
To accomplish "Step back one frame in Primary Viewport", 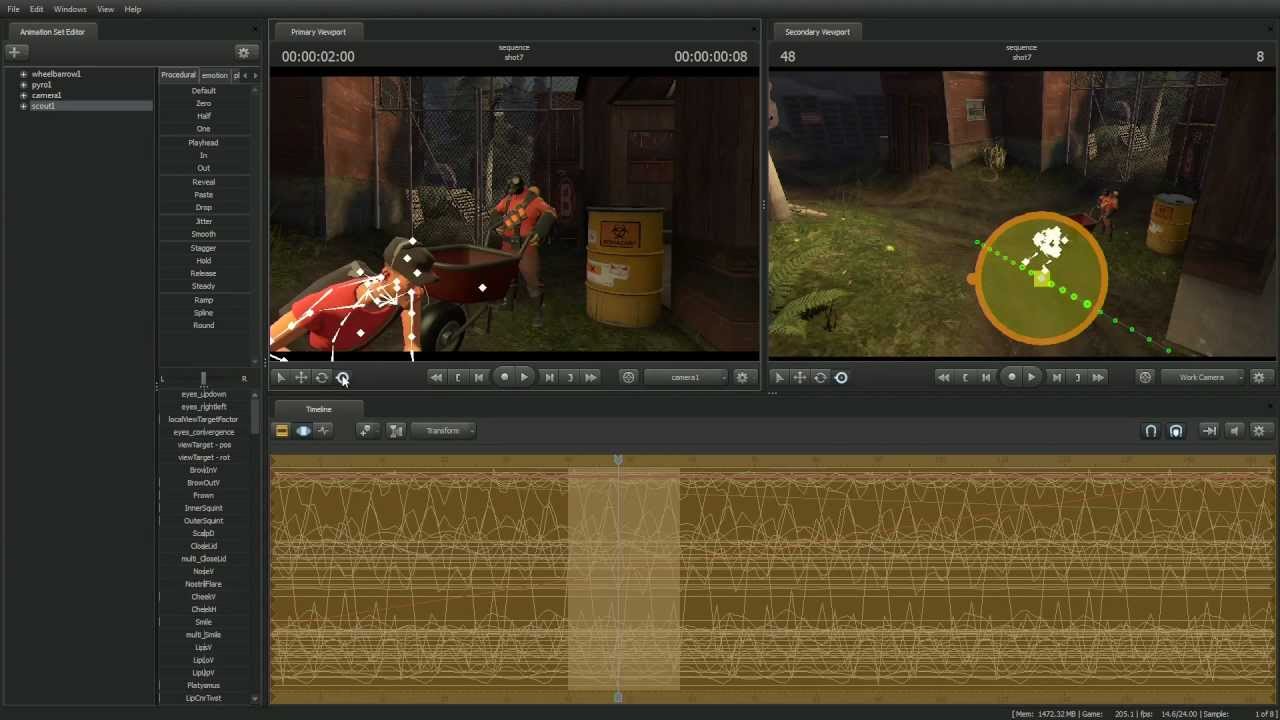I will [x=479, y=377].
